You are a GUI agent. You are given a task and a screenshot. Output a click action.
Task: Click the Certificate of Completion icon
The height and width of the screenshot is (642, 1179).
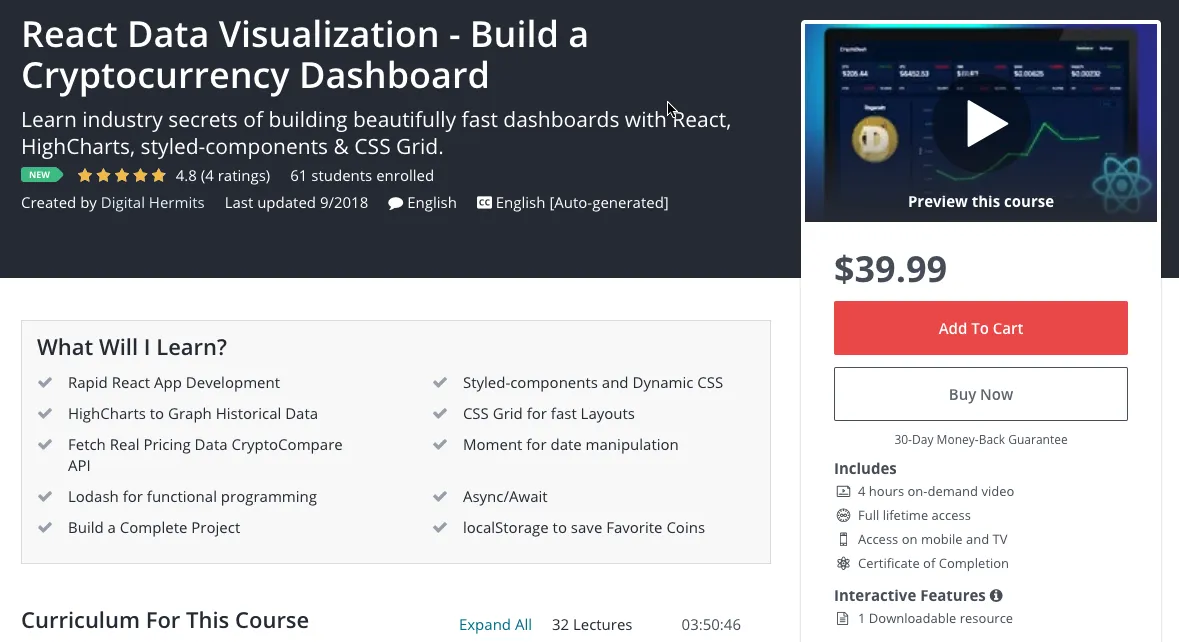[x=843, y=564]
